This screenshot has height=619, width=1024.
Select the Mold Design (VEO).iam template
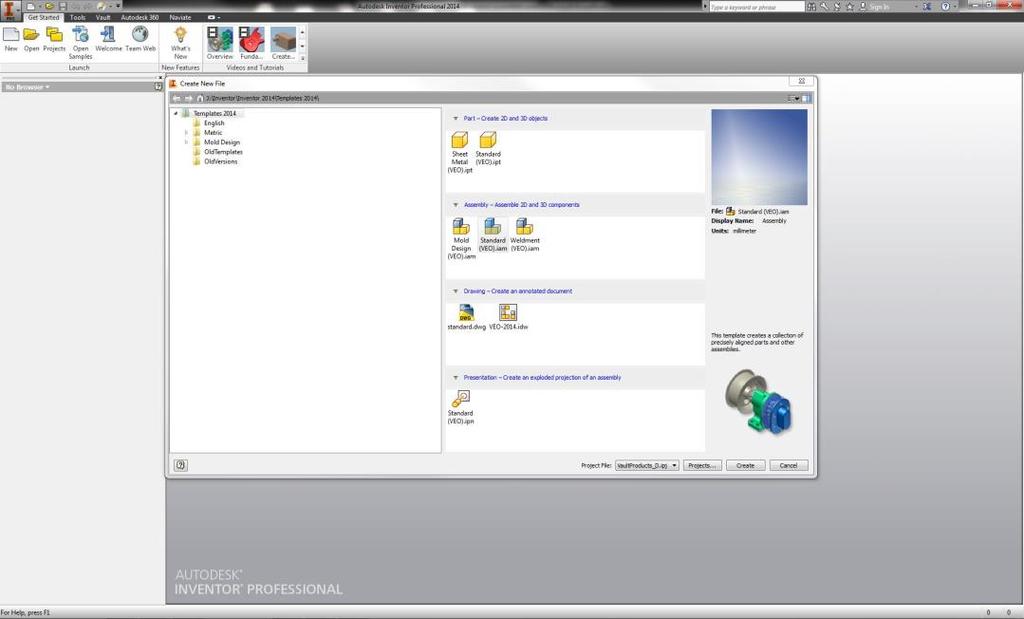click(461, 238)
